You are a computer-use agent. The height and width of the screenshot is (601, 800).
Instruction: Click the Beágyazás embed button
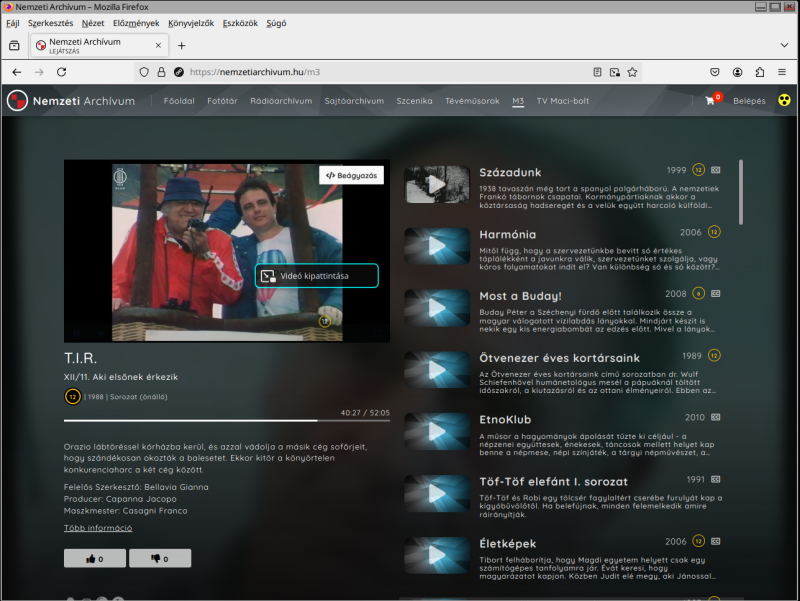352,175
